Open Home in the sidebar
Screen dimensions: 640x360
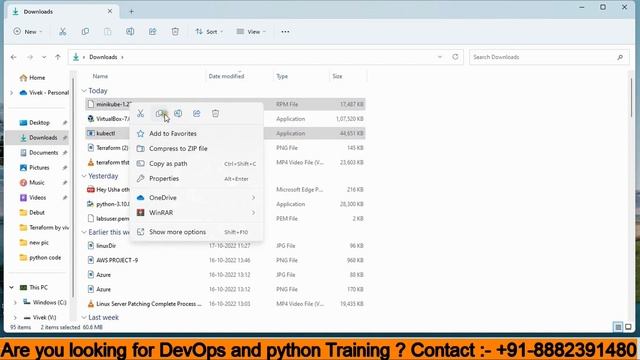tap(37, 78)
